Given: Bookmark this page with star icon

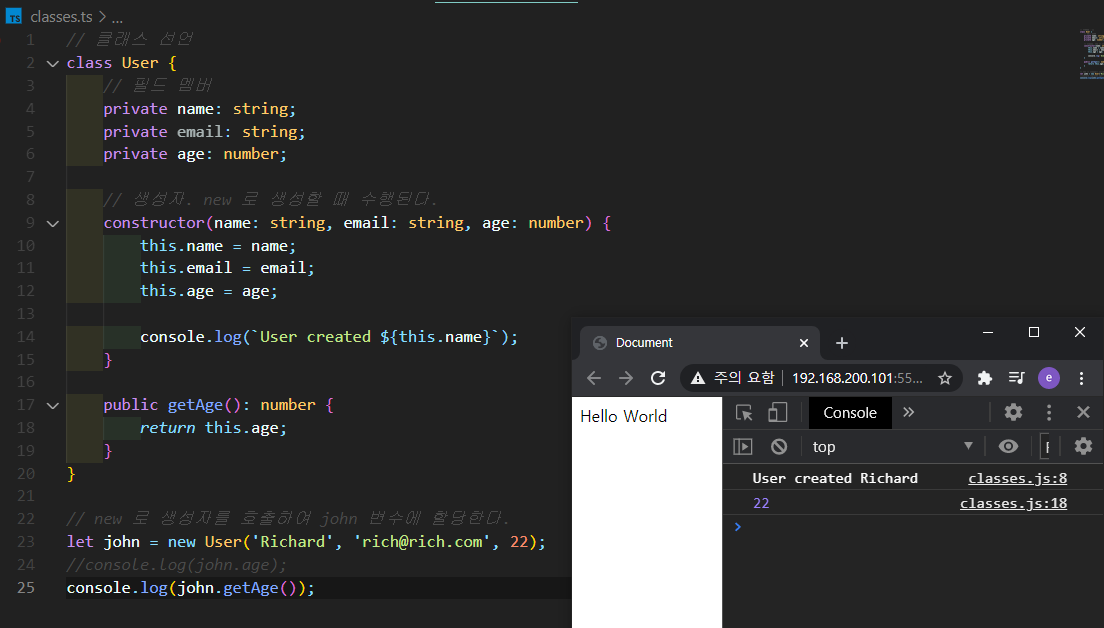Looking at the screenshot, I should point(945,378).
